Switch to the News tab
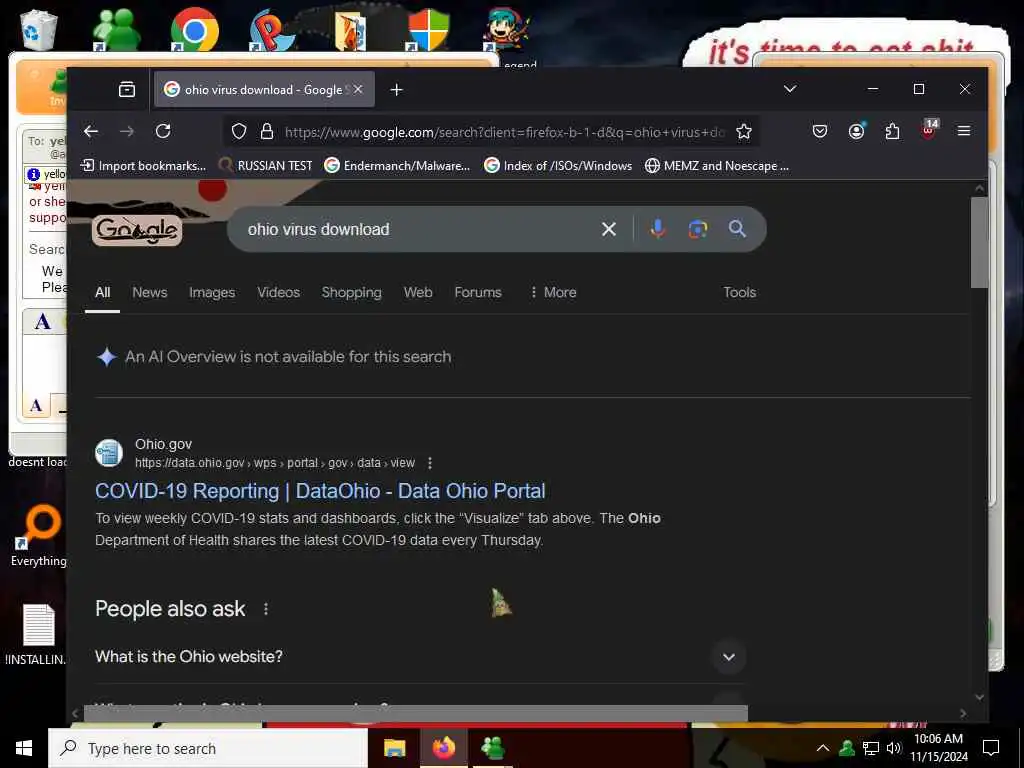 click(150, 293)
